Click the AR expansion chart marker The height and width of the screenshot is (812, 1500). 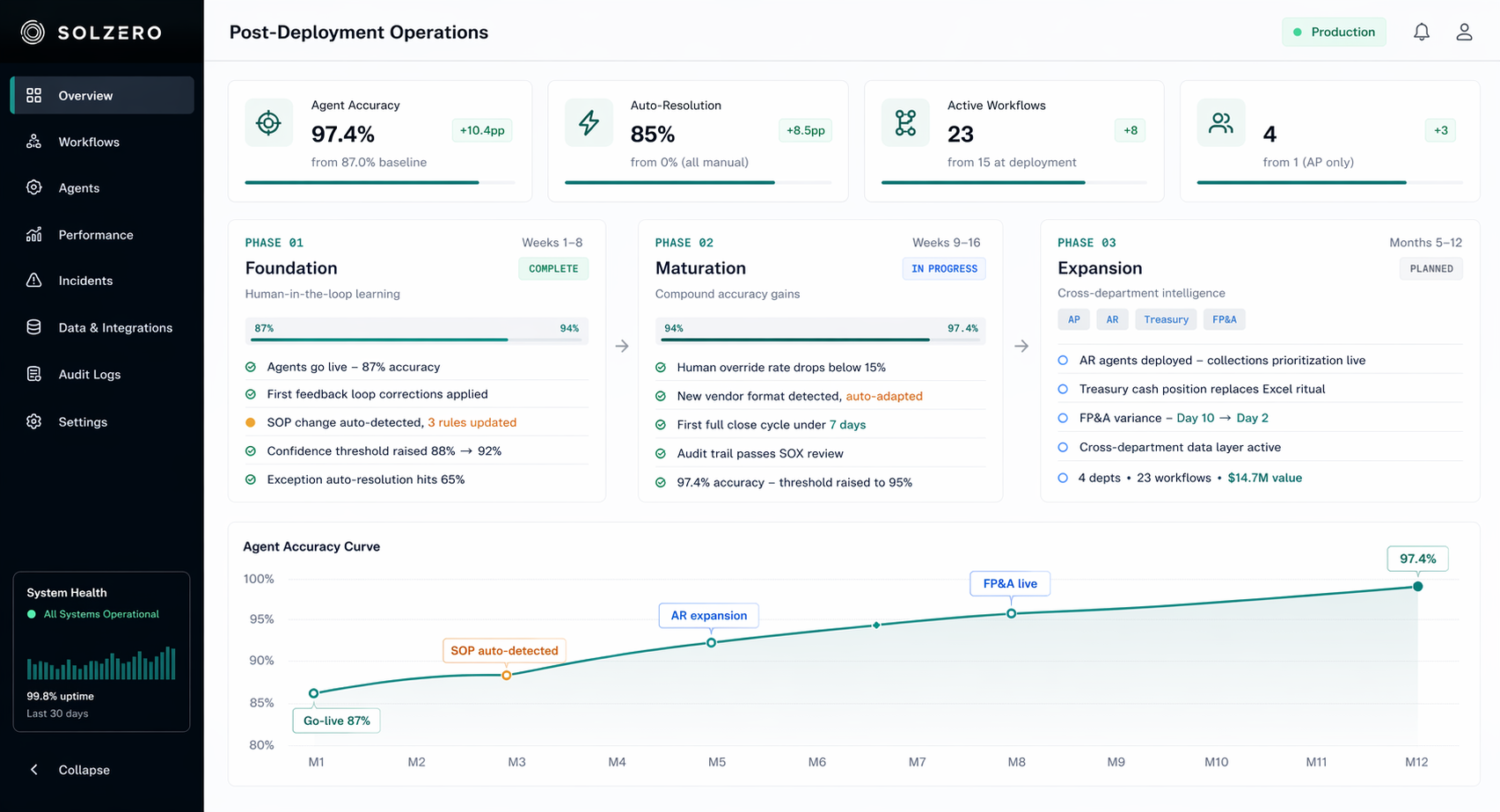(712, 642)
